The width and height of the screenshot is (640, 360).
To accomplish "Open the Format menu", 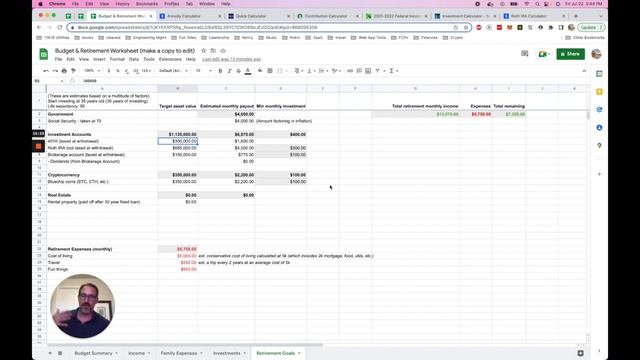I will click(117, 60).
